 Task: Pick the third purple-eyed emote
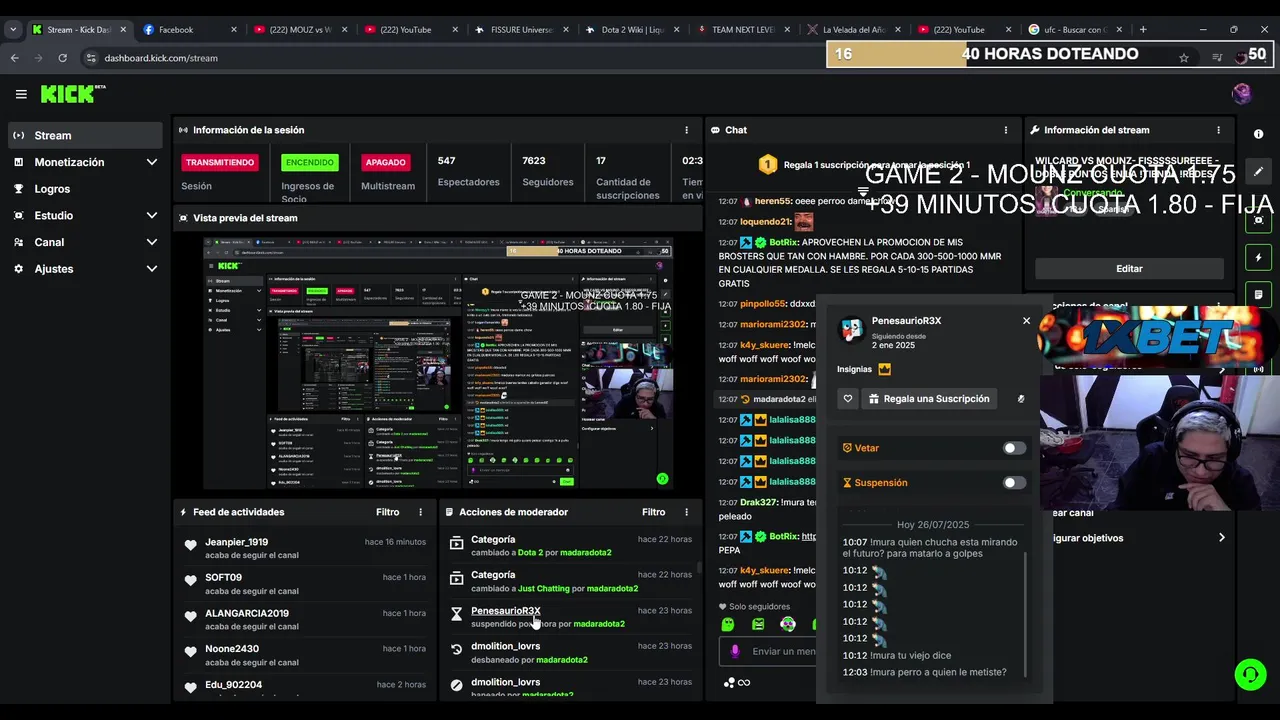788,624
